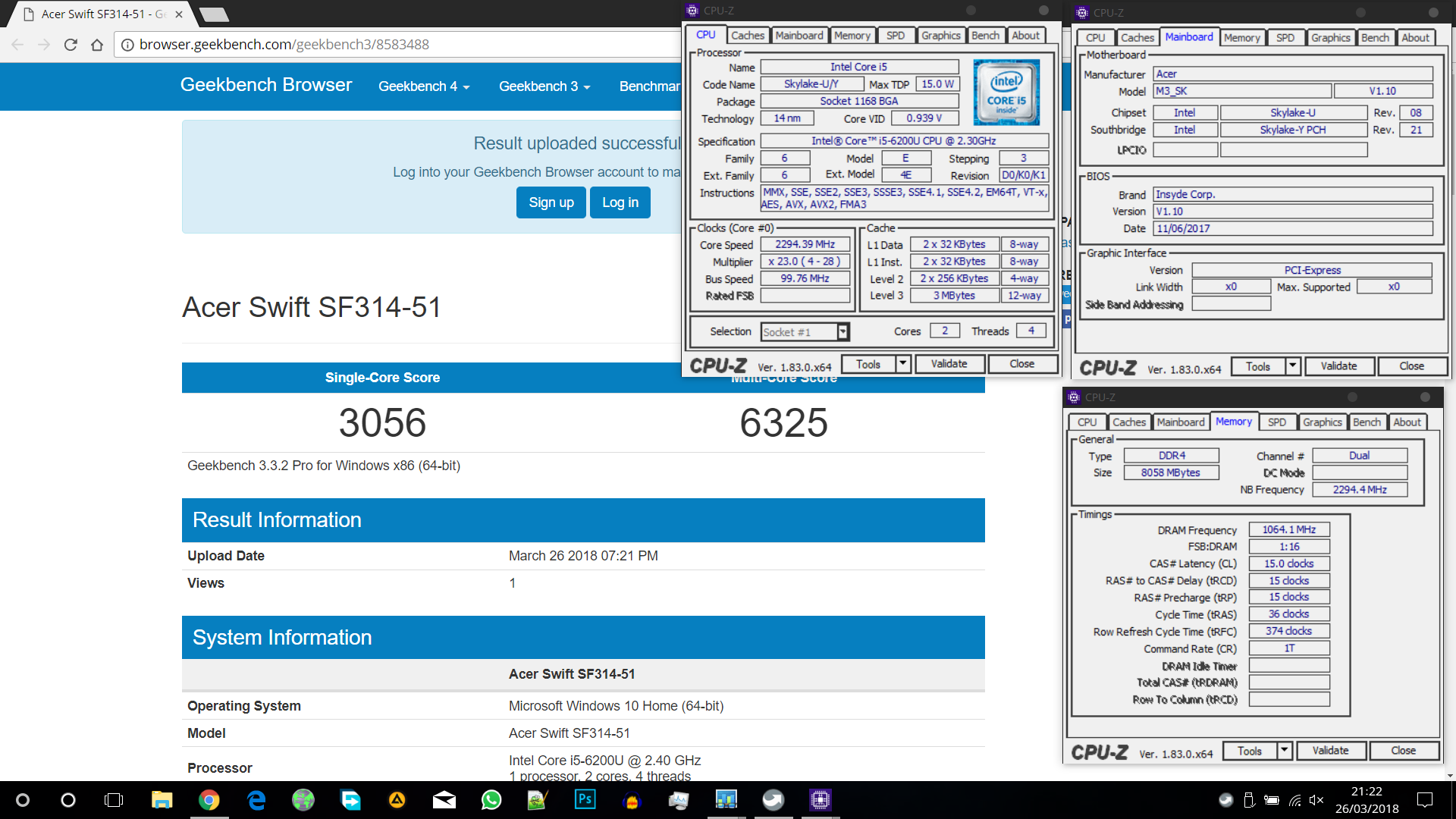Expand the Geekbench 3 menu
Viewport: 1456px width, 819px height.
[544, 86]
